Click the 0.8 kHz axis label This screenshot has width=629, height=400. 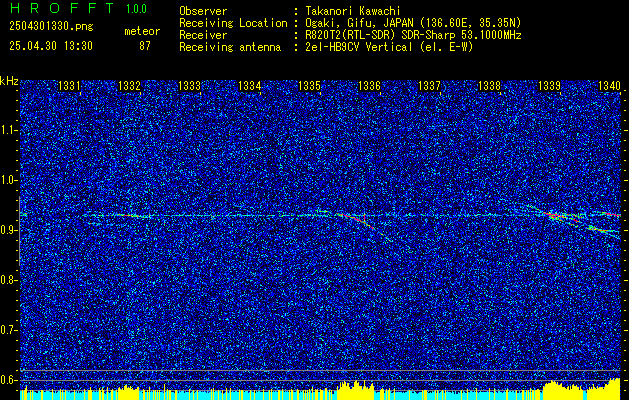[x=9, y=280]
